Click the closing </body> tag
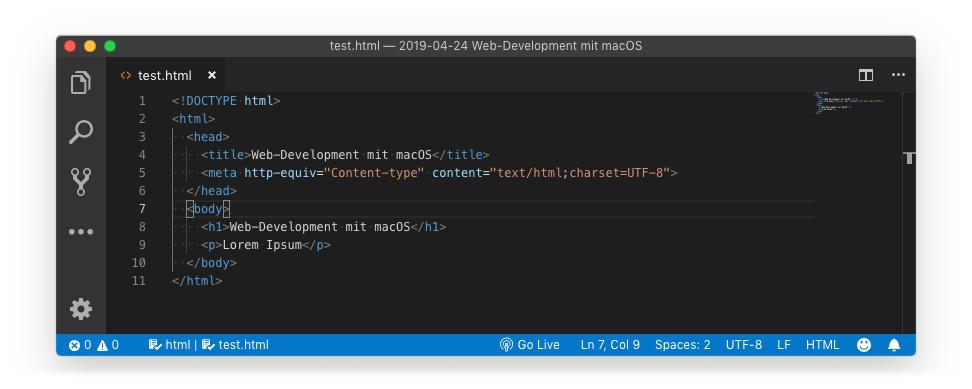 point(211,263)
